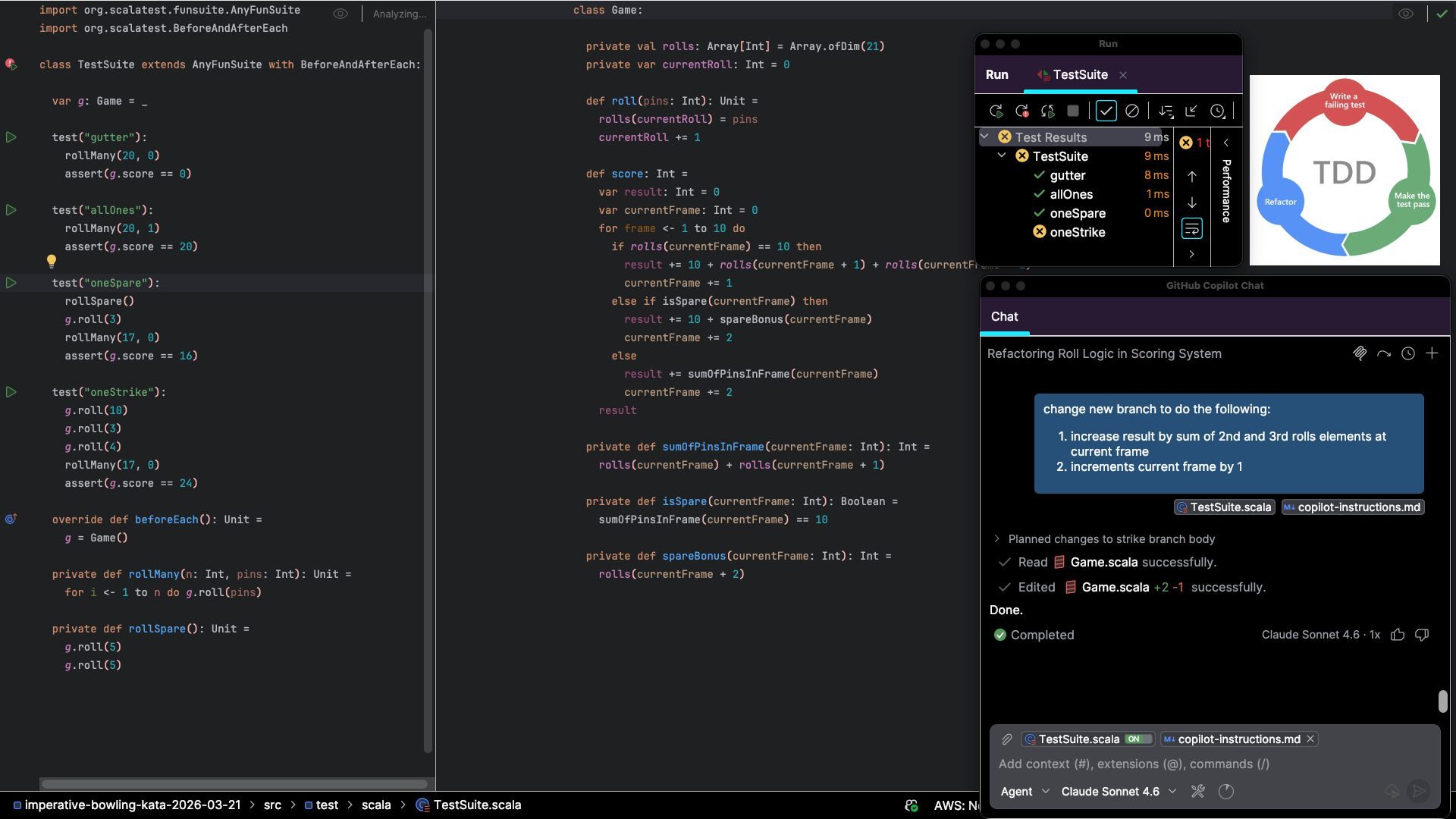Image resolution: width=1456 pixels, height=819 pixels.
Task: Click the configure tools icon in chat input
Action: coord(1197,792)
